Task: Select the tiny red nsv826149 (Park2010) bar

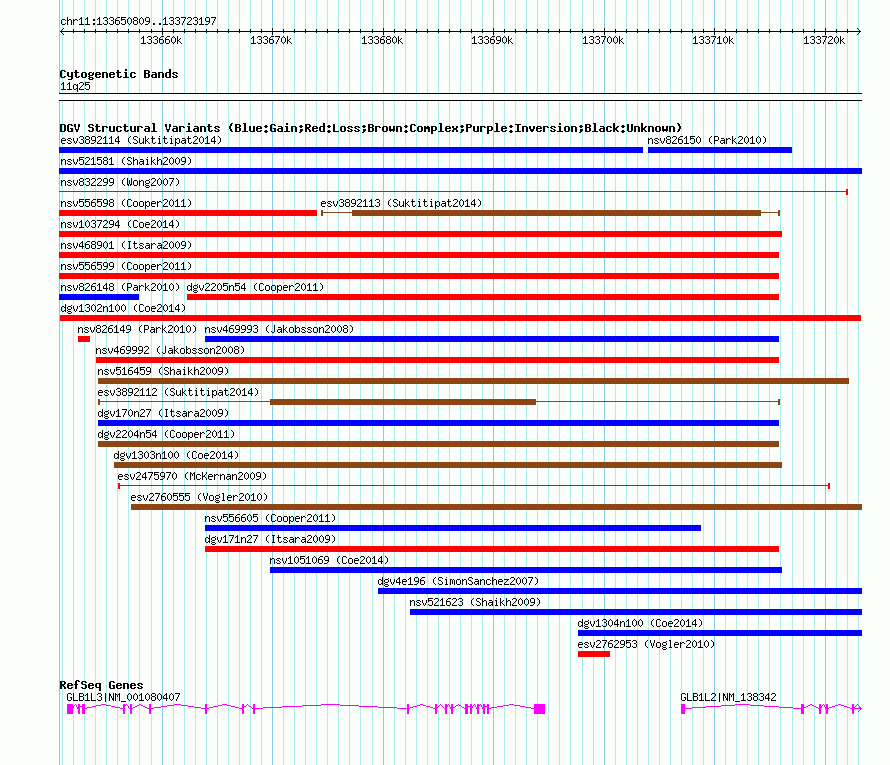Action: [x=84, y=339]
